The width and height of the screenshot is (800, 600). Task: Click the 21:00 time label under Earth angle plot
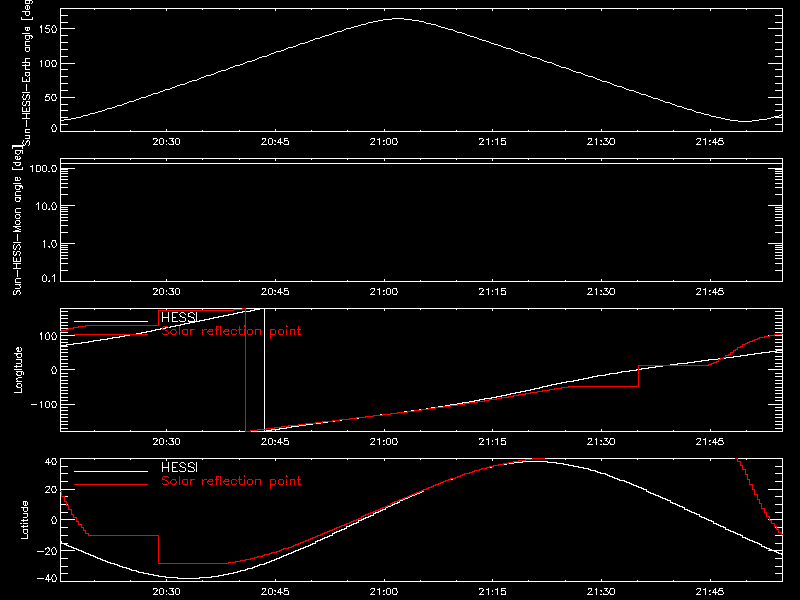tap(384, 141)
